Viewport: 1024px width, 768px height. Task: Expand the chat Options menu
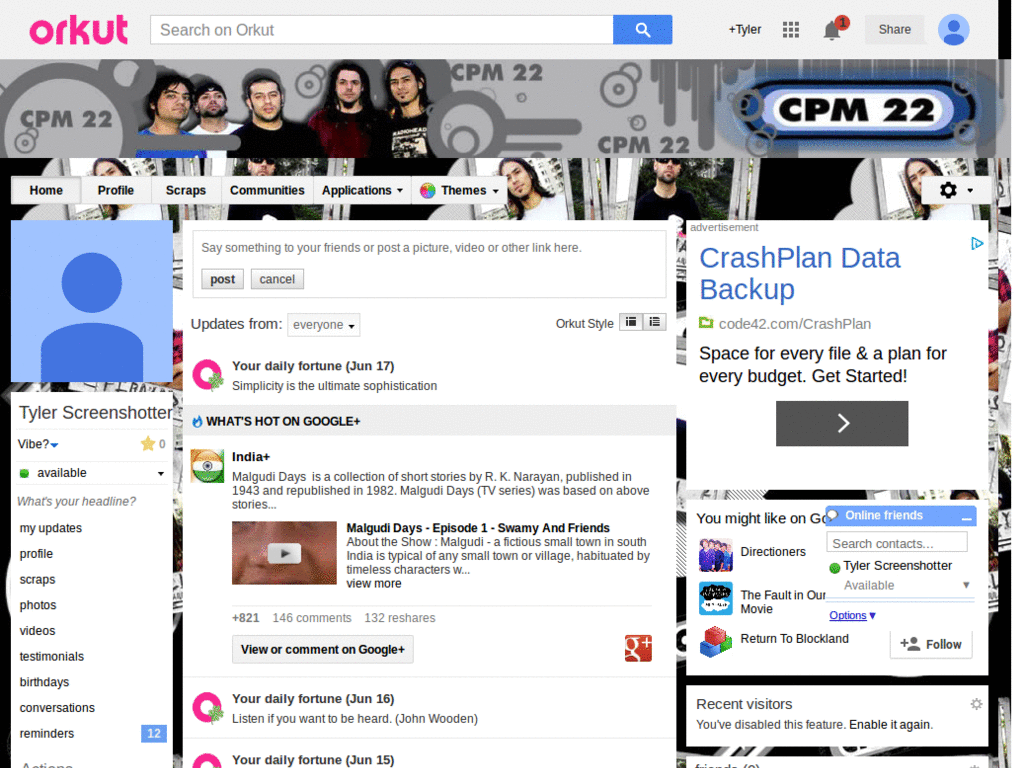pos(852,615)
